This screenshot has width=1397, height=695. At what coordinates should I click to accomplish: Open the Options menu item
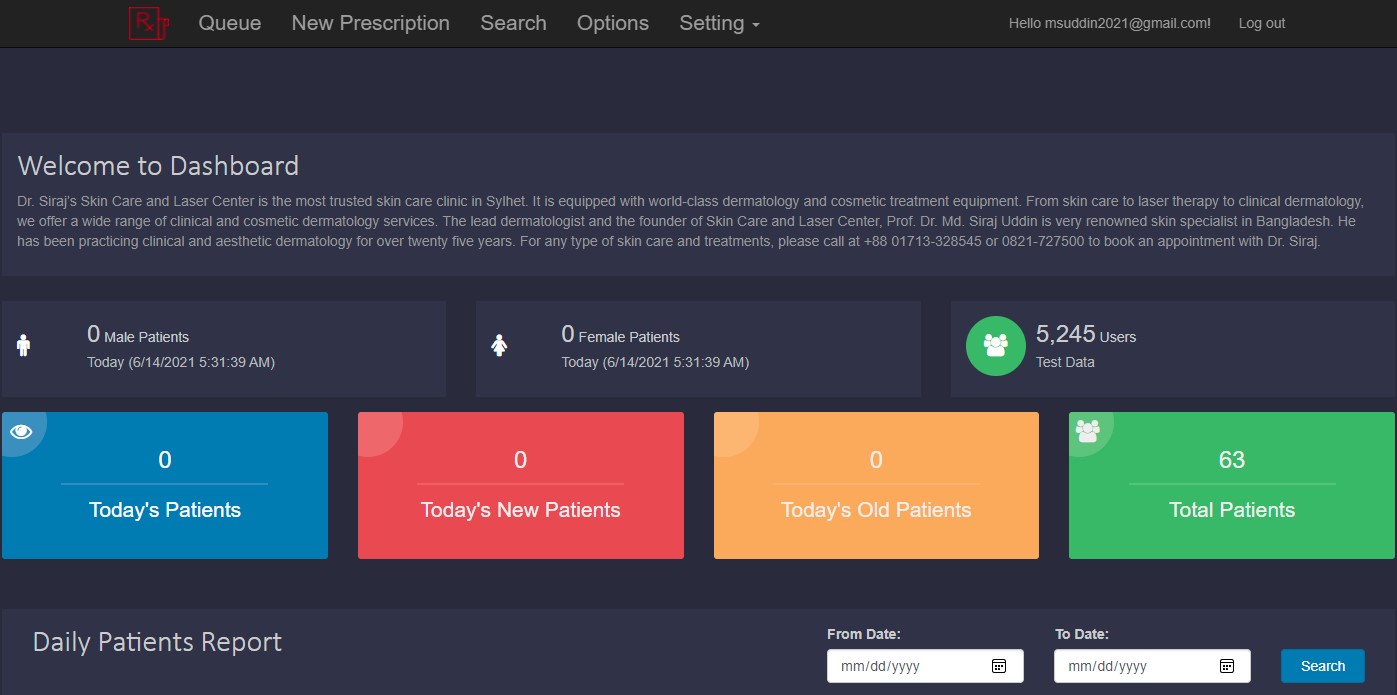[613, 23]
